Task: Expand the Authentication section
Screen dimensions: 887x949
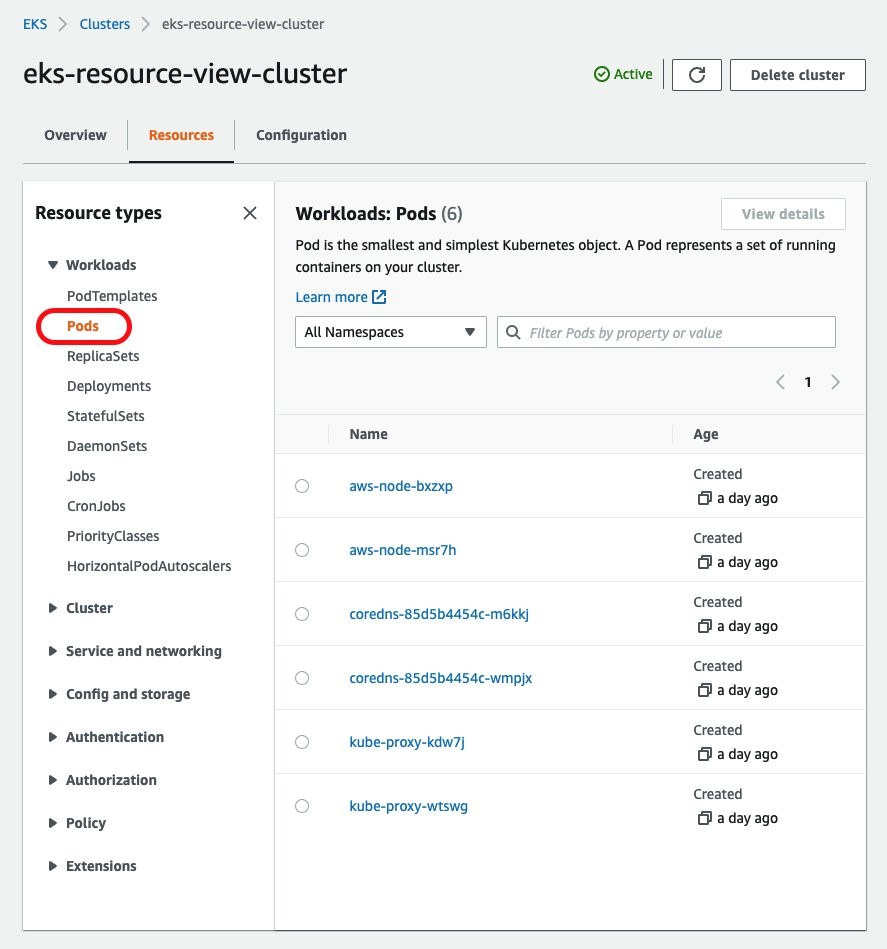Action: pyautogui.click(x=53, y=737)
